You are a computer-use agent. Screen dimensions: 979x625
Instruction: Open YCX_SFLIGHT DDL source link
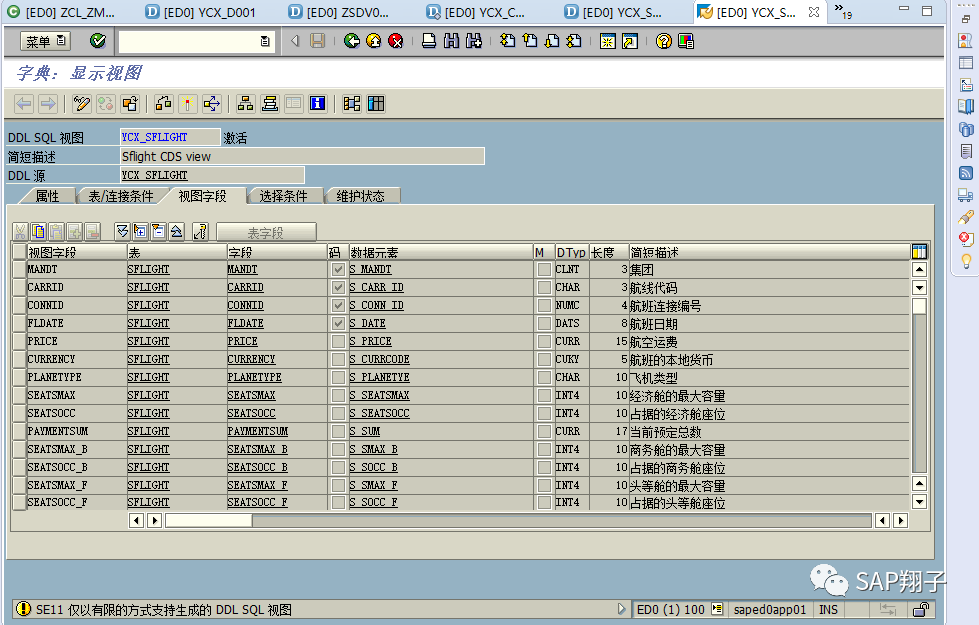(154, 175)
